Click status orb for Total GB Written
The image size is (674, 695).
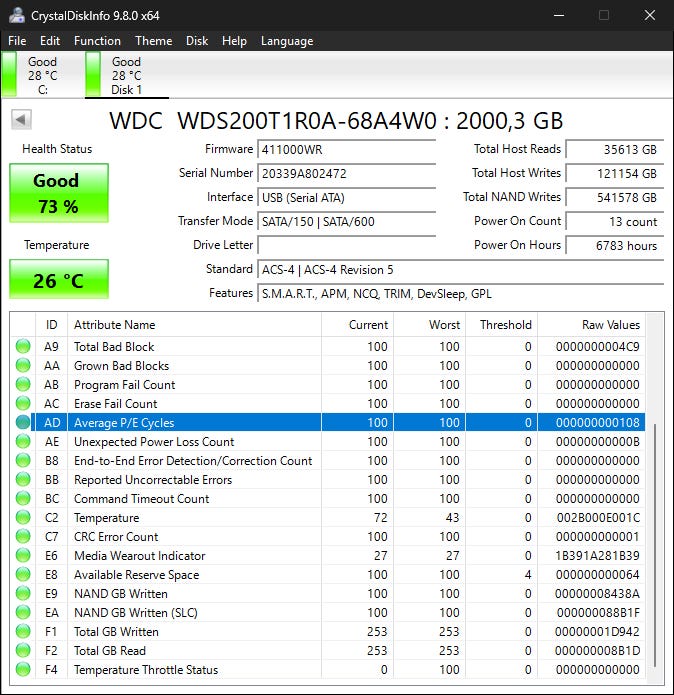pos(23,632)
